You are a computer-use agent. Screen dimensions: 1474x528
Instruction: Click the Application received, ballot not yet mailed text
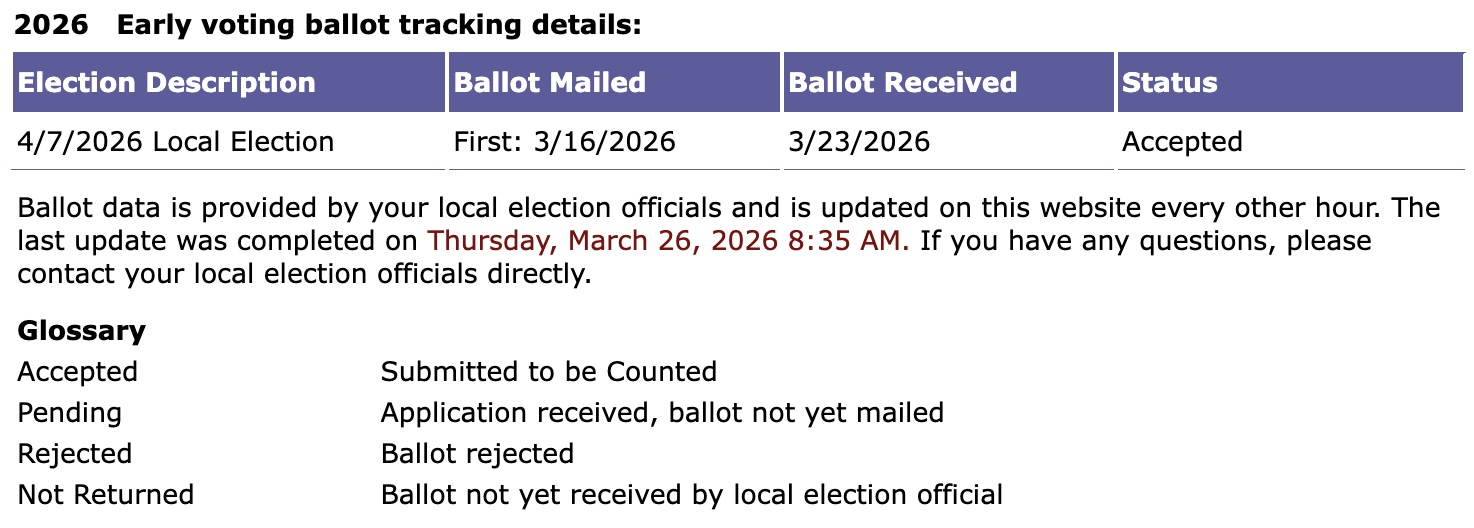click(x=662, y=413)
